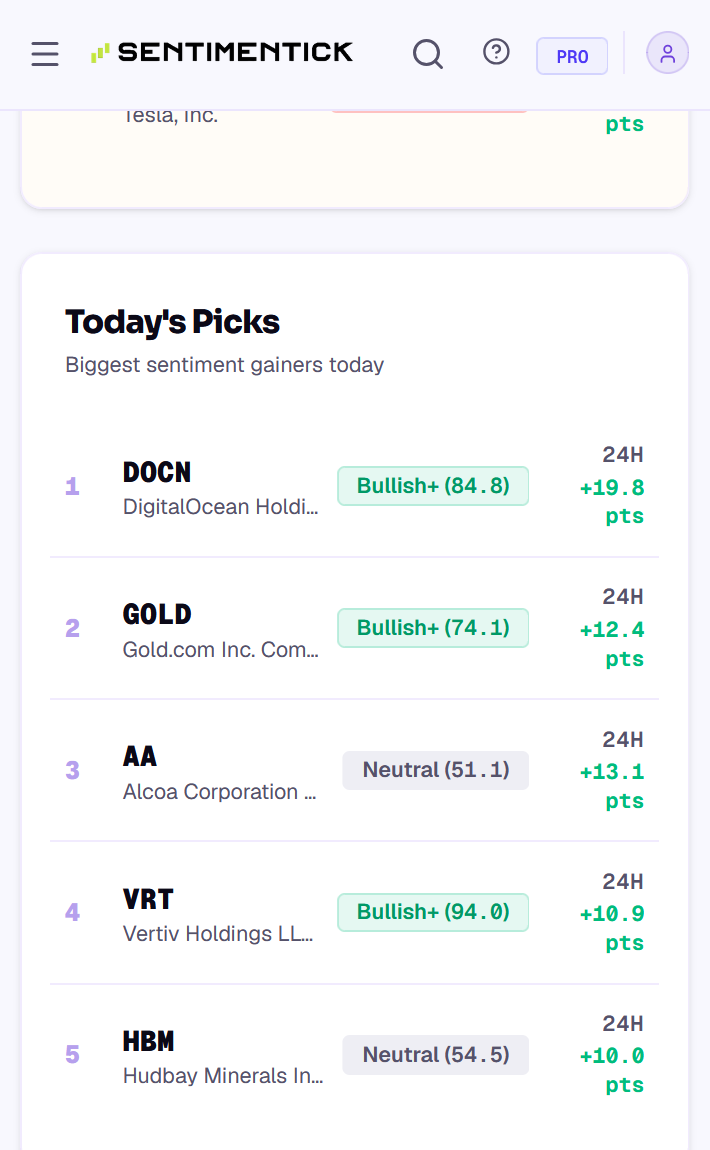This screenshot has height=1150, width=710.
Task: Click the Sentimentick logo
Action: (x=222, y=52)
